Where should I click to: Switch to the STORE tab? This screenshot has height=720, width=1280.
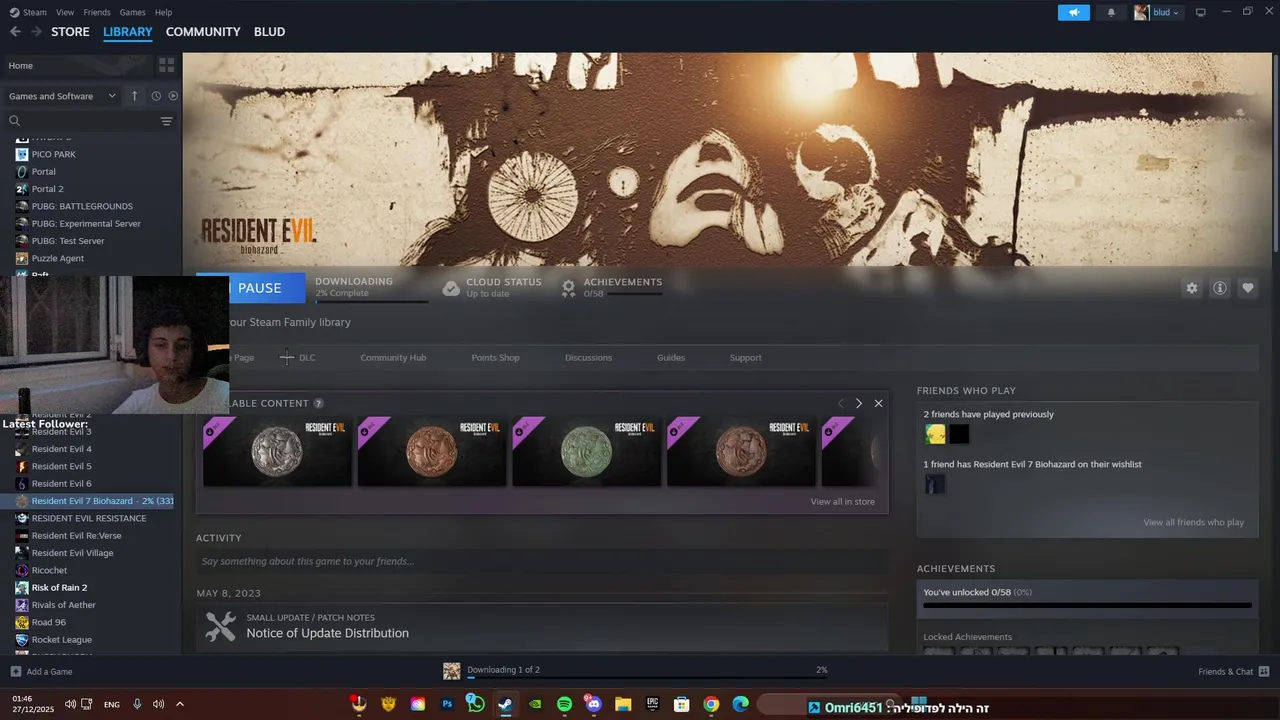[x=70, y=32]
